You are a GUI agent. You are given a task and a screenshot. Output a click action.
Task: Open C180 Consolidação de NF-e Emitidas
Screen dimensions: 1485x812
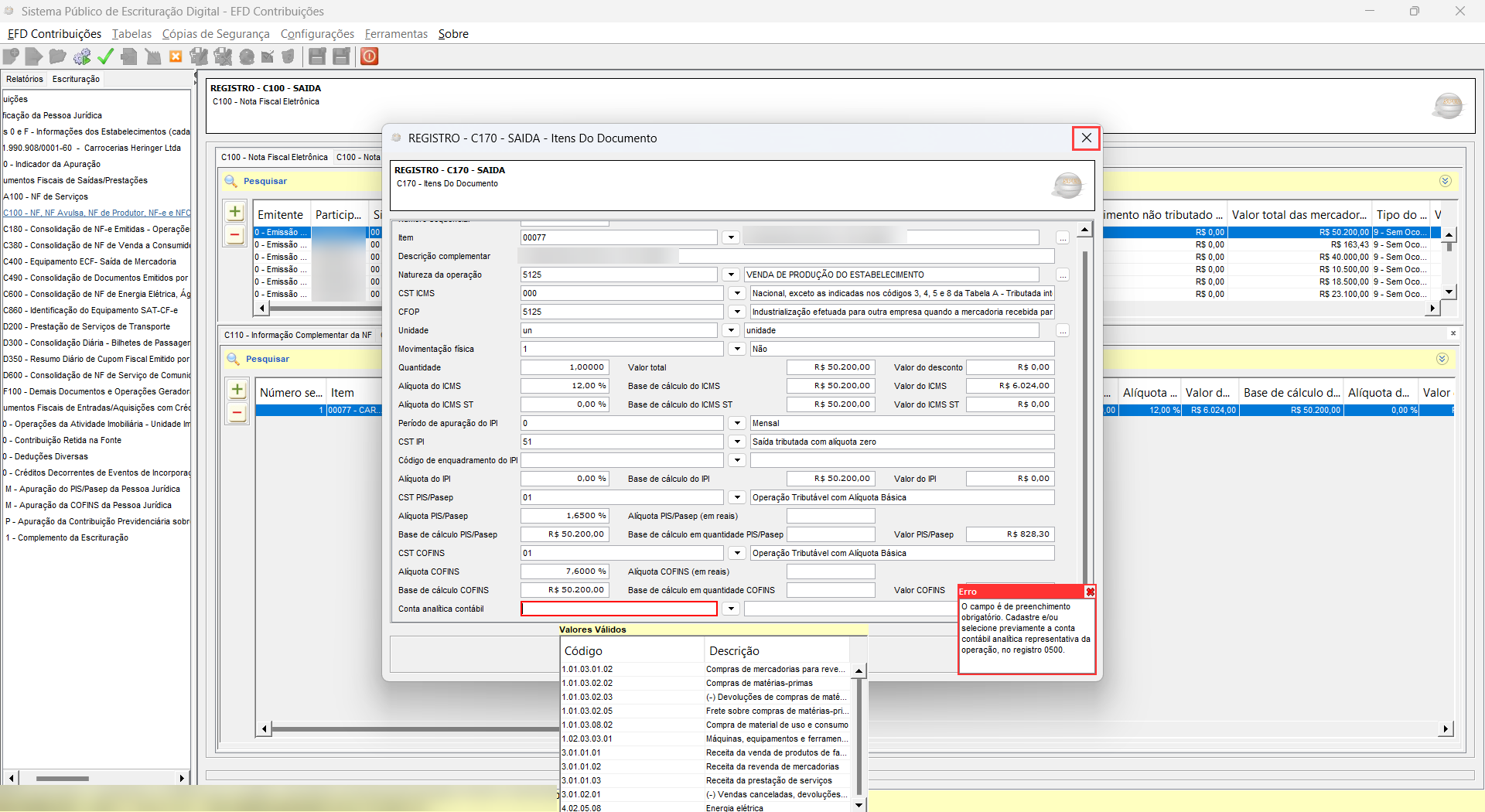[96, 229]
